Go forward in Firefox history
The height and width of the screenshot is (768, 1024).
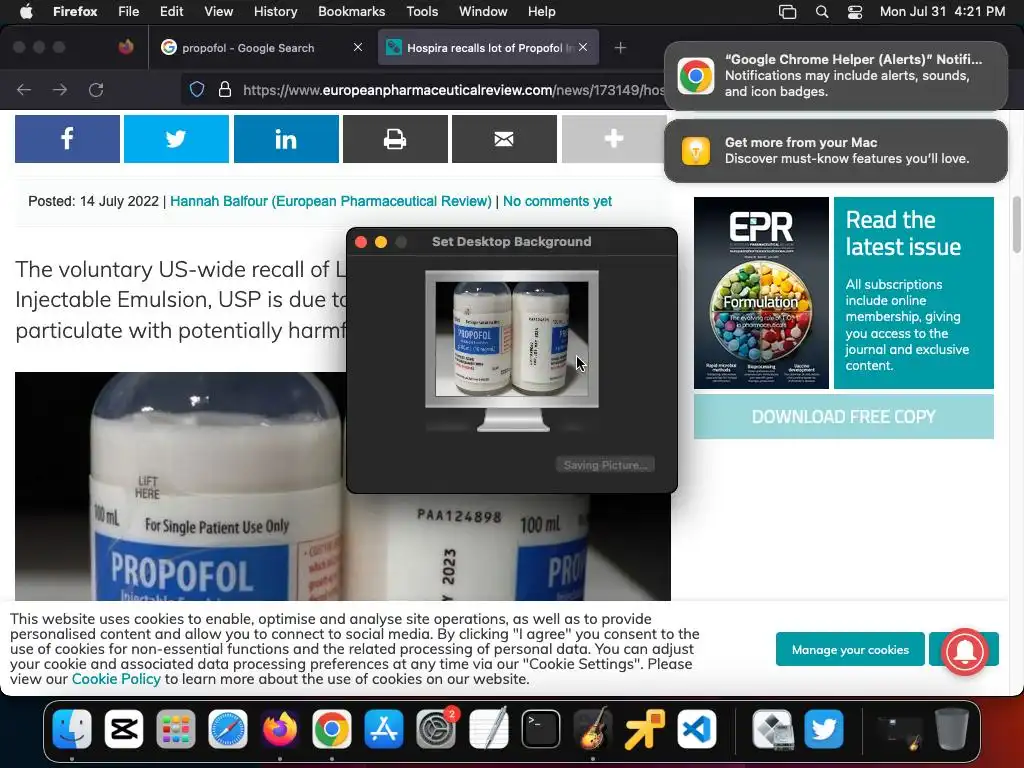pyautogui.click(x=60, y=89)
